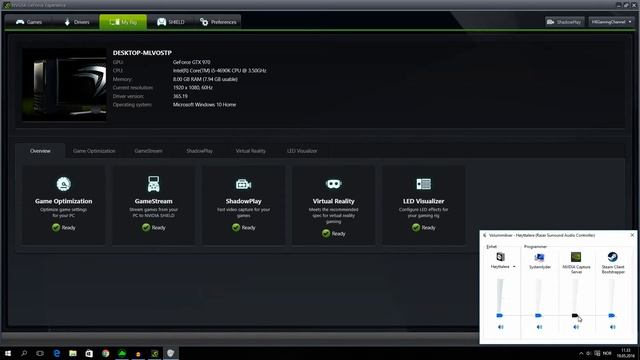The height and width of the screenshot is (360, 640).
Task: Open the Games tab
Action: pyautogui.click(x=29, y=22)
